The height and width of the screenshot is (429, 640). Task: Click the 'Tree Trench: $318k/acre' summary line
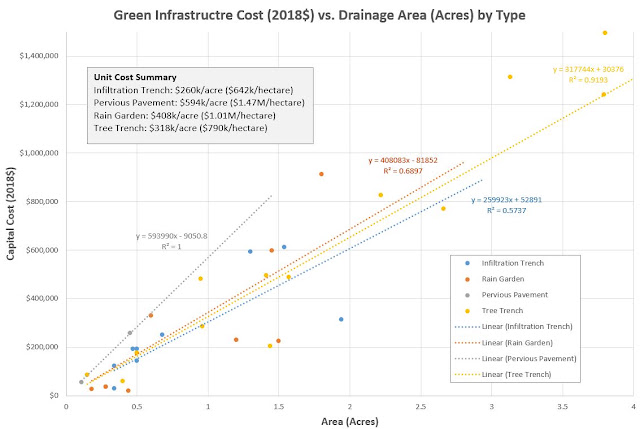coord(180,128)
